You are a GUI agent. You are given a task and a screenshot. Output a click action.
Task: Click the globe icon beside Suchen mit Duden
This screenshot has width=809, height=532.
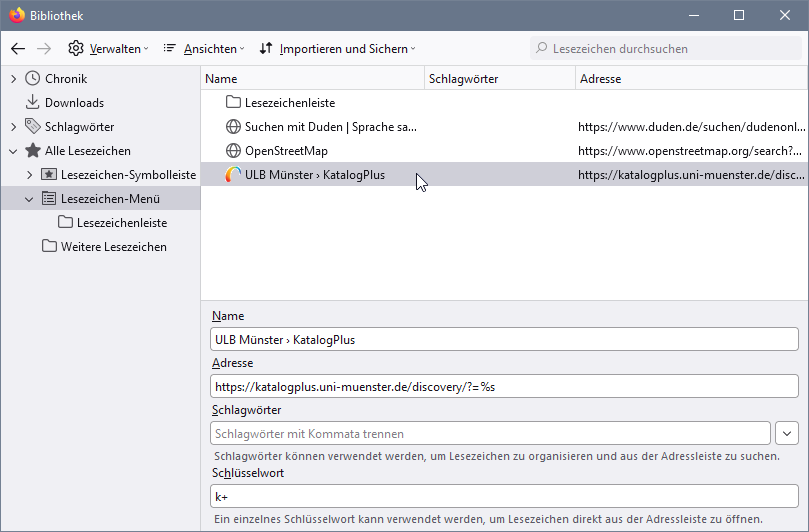coord(233,127)
